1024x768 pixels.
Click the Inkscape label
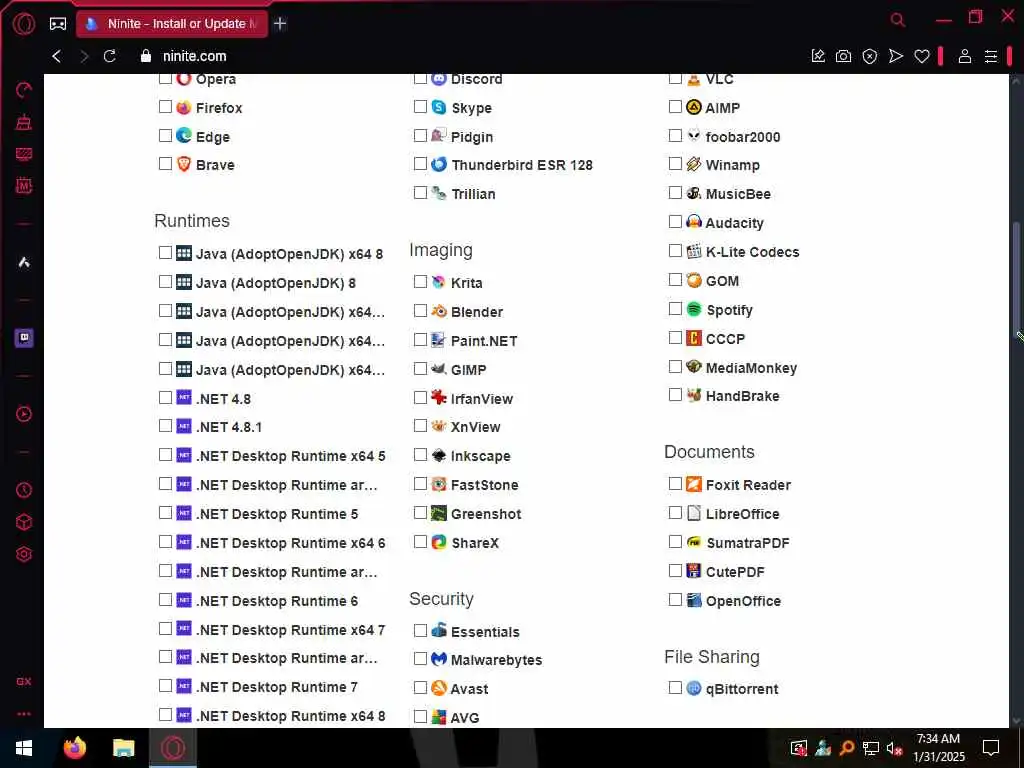pos(481,456)
